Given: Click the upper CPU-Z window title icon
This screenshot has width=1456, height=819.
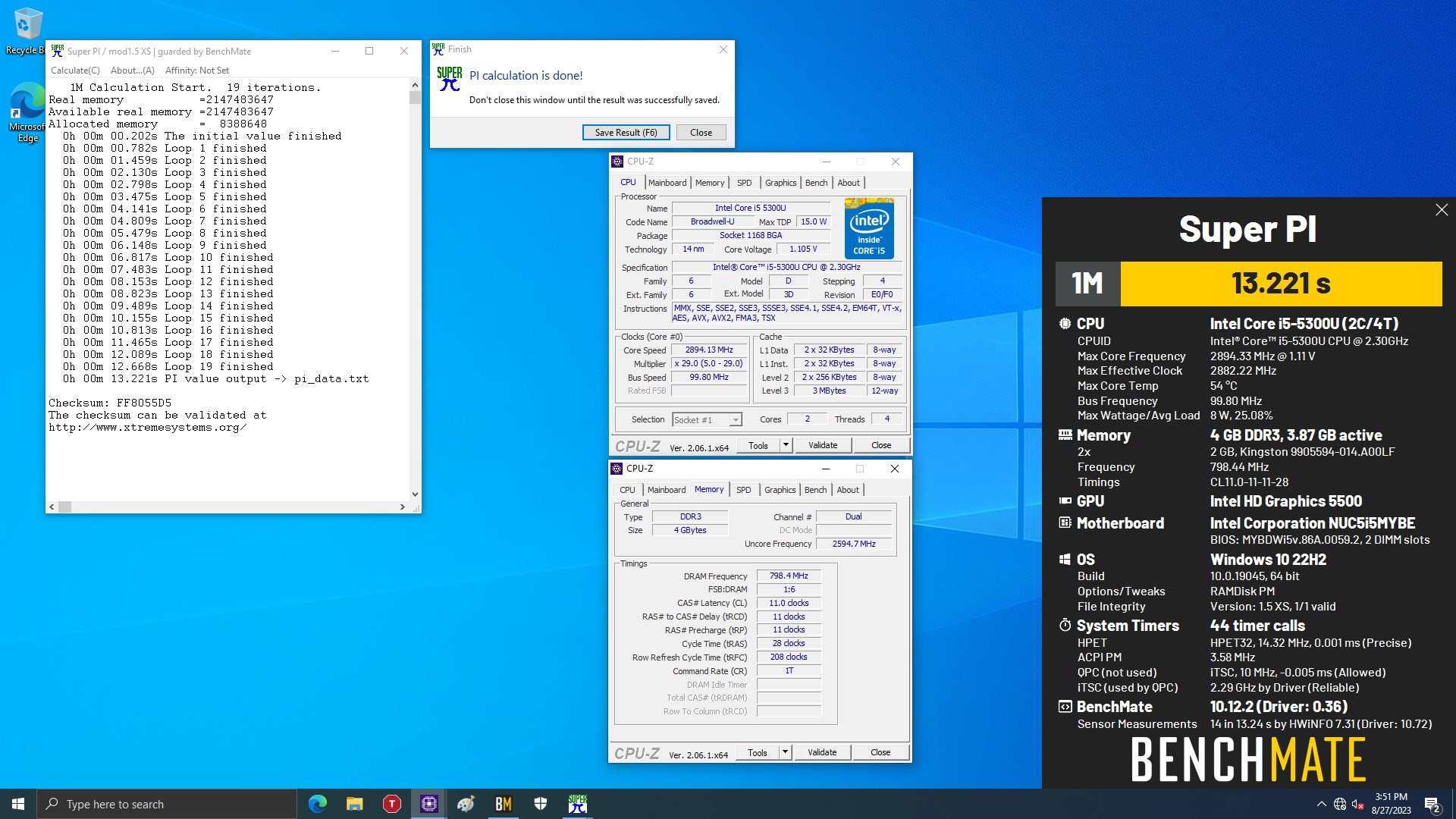Looking at the screenshot, I should tap(617, 162).
